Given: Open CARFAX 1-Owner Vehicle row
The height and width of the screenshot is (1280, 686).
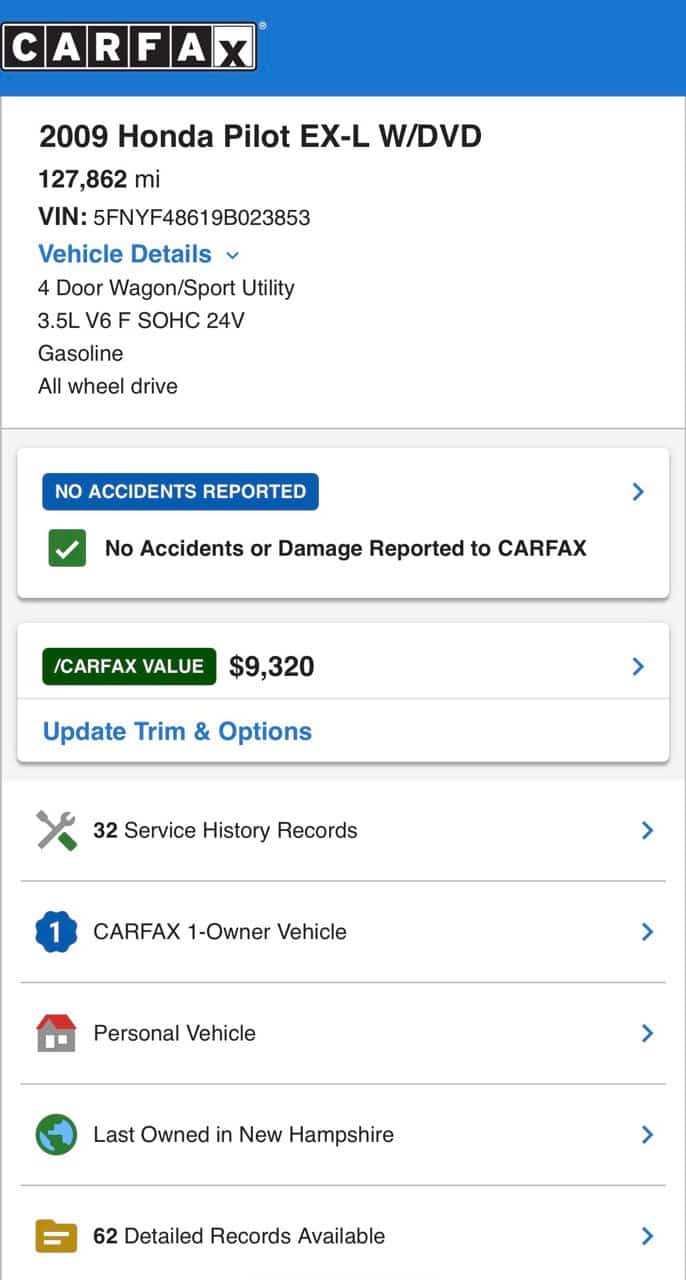Looking at the screenshot, I should click(220, 932).
